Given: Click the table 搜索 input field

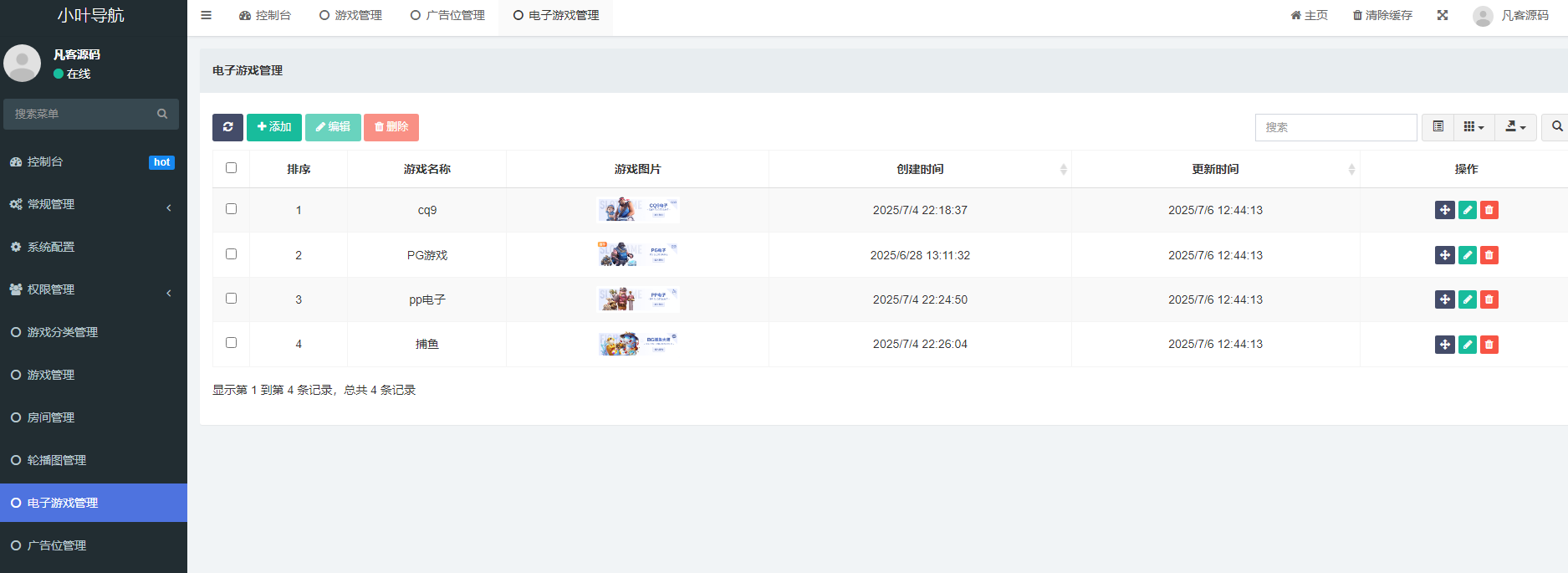Looking at the screenshot, I should point(1336,127).
